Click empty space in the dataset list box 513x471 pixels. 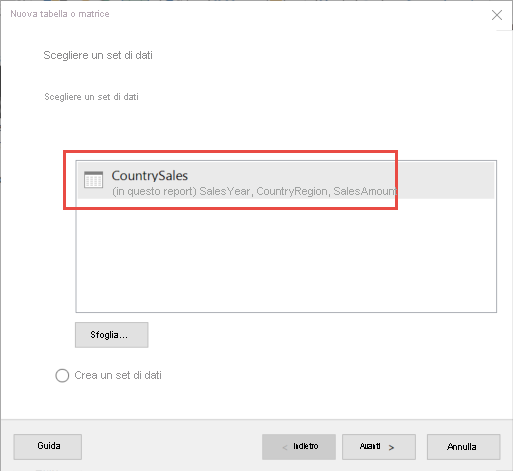point(286,255)
